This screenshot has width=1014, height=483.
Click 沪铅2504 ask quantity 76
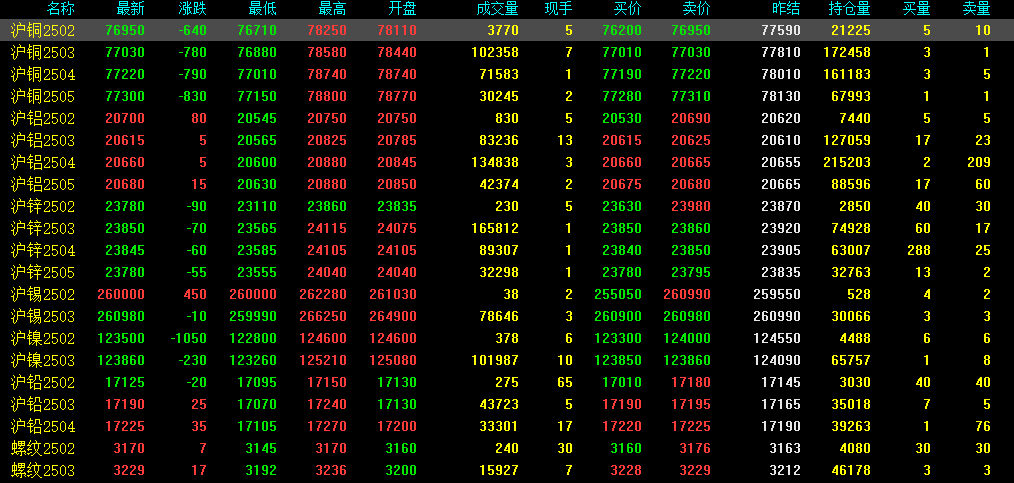(x=983, y=426)
